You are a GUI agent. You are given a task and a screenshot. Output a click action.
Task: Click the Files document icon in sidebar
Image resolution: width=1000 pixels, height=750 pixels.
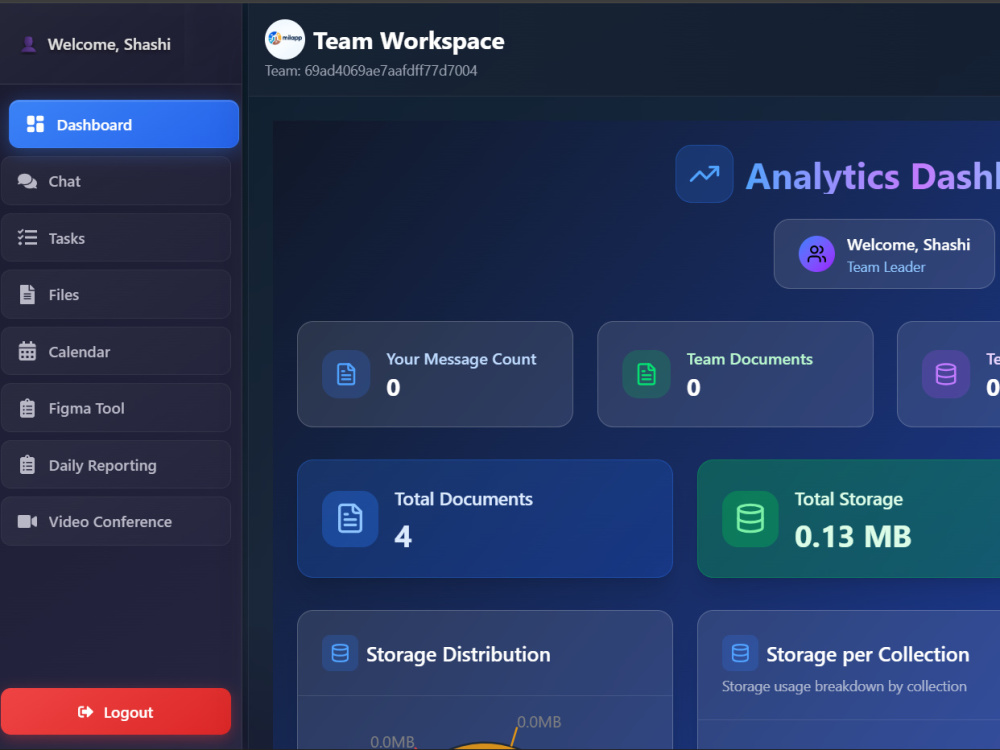tap(27, 295)
